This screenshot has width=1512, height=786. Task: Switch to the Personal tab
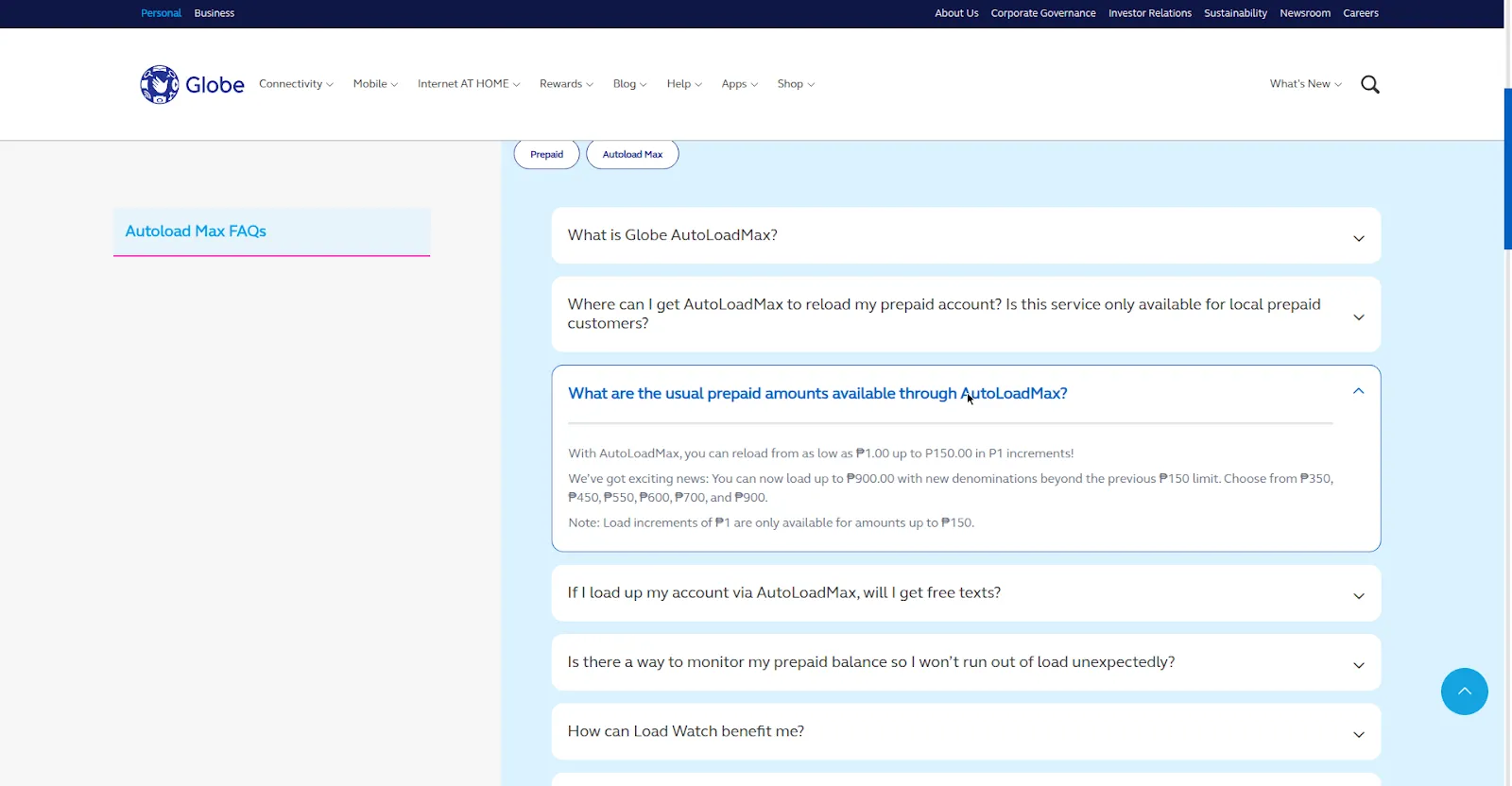pyautogui.click(x=161, y=13)
